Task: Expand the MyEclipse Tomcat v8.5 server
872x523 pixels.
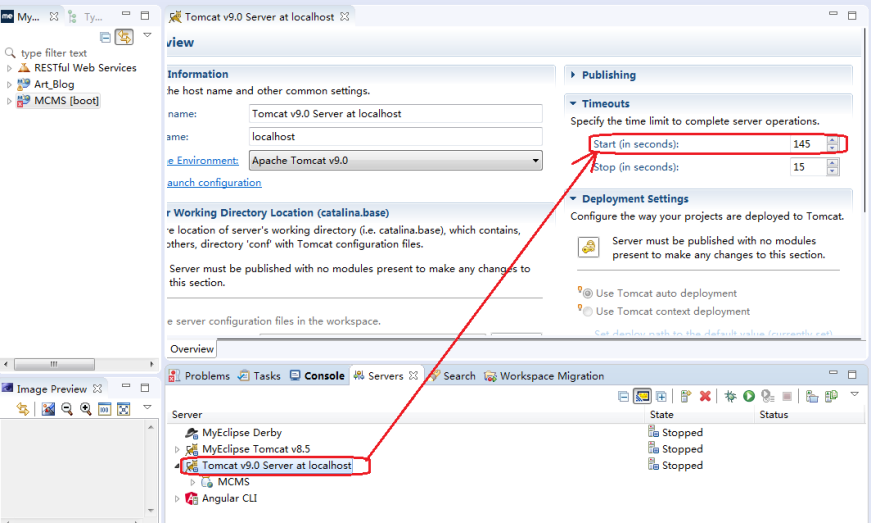Action: (177, 449)
